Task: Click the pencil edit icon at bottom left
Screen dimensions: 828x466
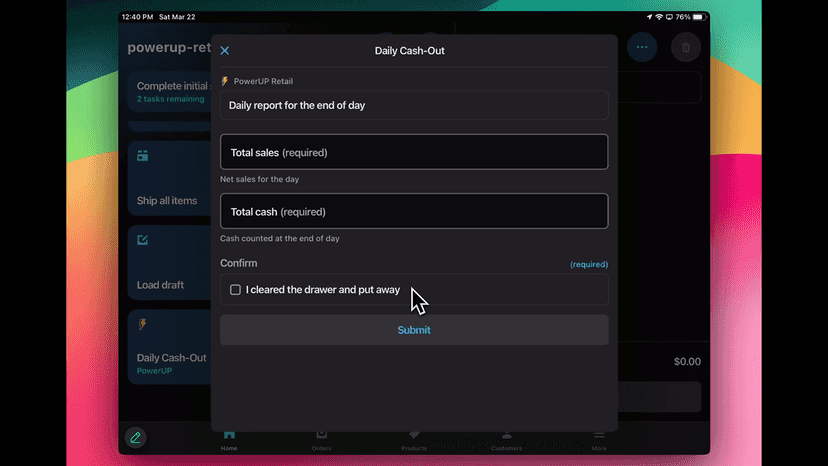Action: (x=136, y=437)
